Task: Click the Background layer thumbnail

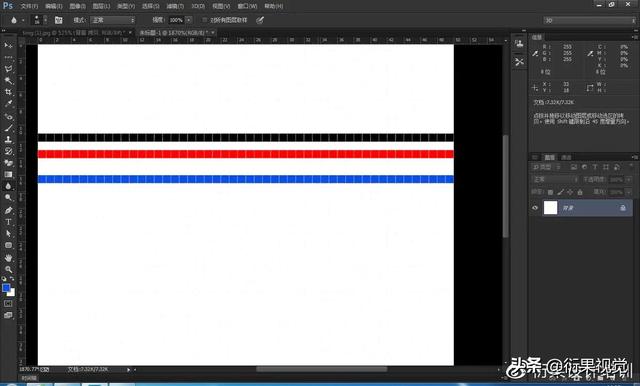Action: click(550, 207)
